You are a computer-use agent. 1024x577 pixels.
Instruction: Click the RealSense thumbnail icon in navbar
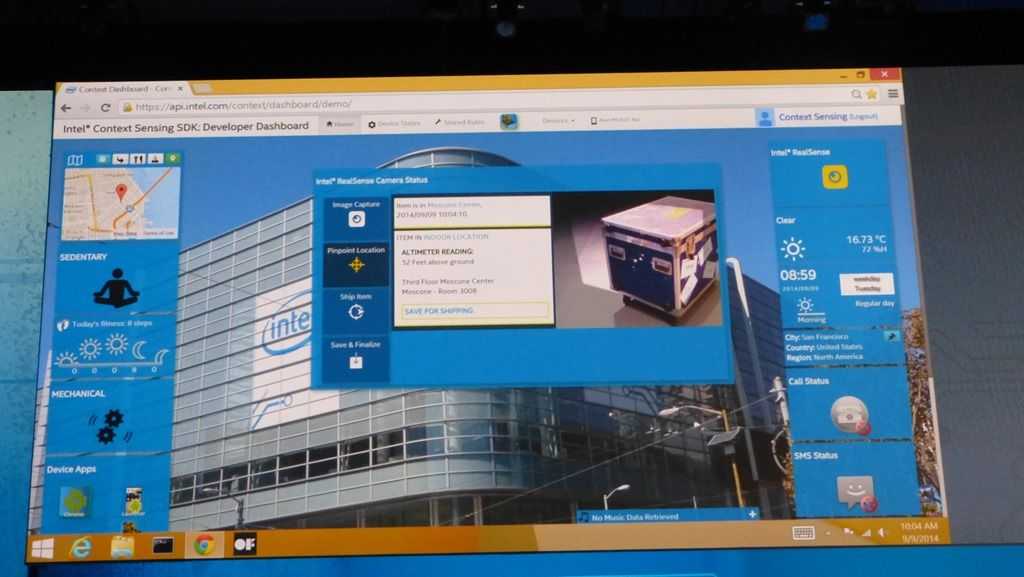point(509,121)
